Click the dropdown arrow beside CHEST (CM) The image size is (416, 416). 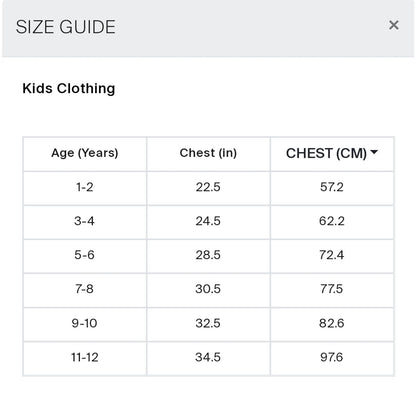click(374, 152)
